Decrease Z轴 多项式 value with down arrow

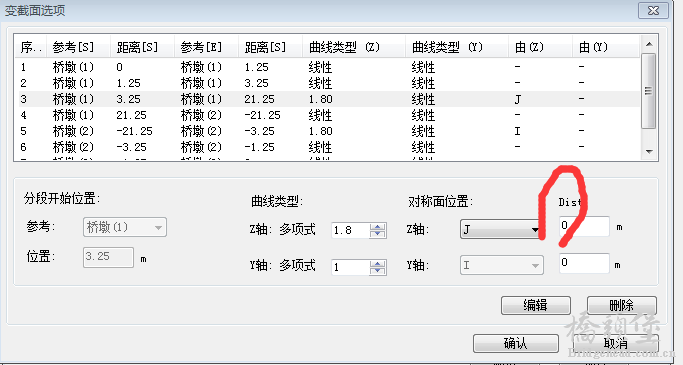[x=378, y=234]
